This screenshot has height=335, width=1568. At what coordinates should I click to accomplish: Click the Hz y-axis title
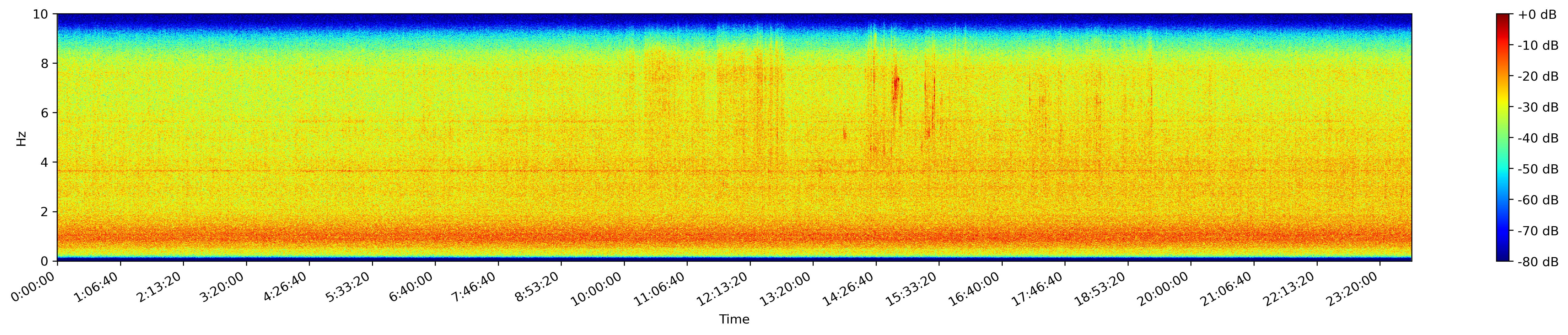21,138
